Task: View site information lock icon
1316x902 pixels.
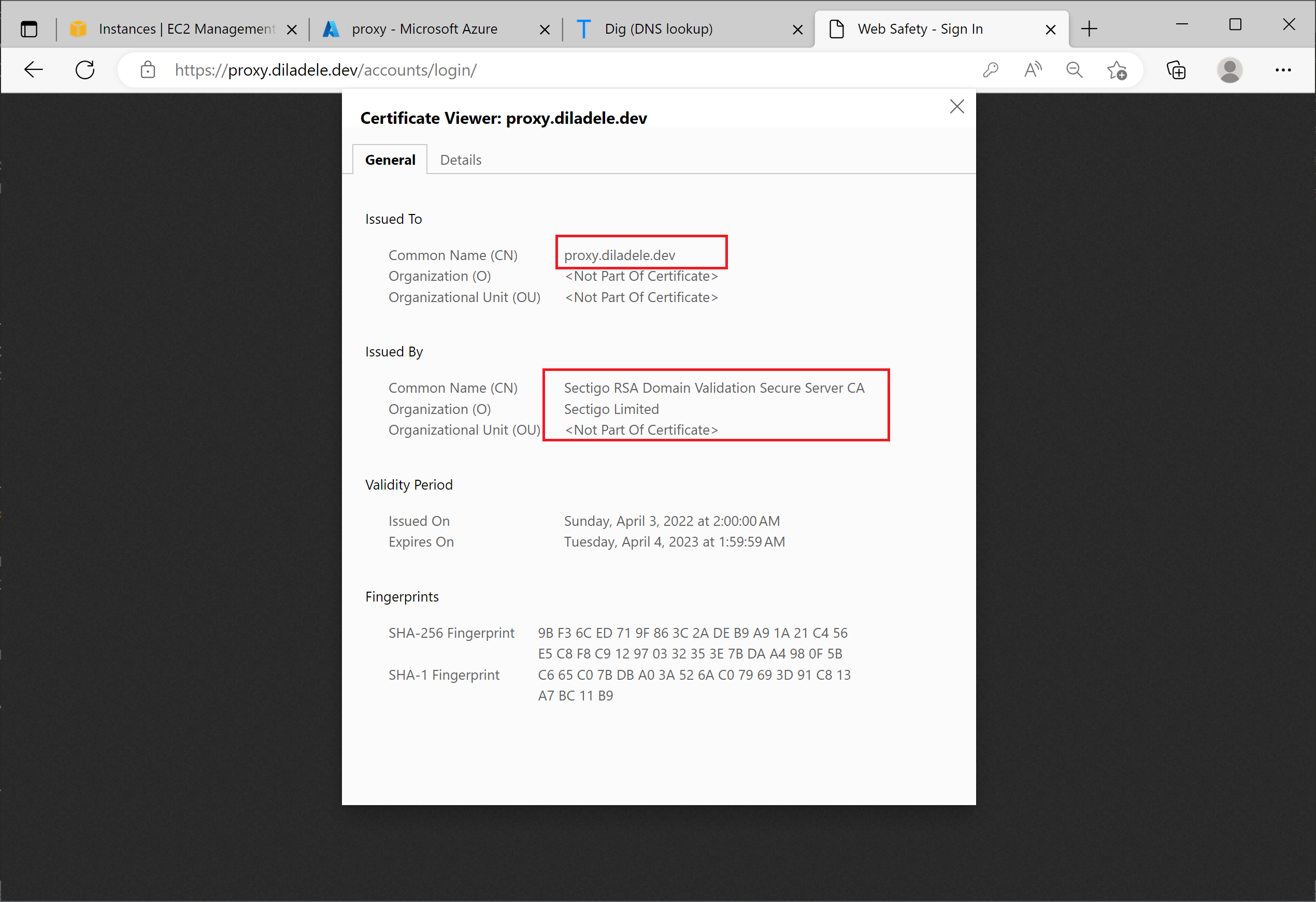Action: click(148, 69)
